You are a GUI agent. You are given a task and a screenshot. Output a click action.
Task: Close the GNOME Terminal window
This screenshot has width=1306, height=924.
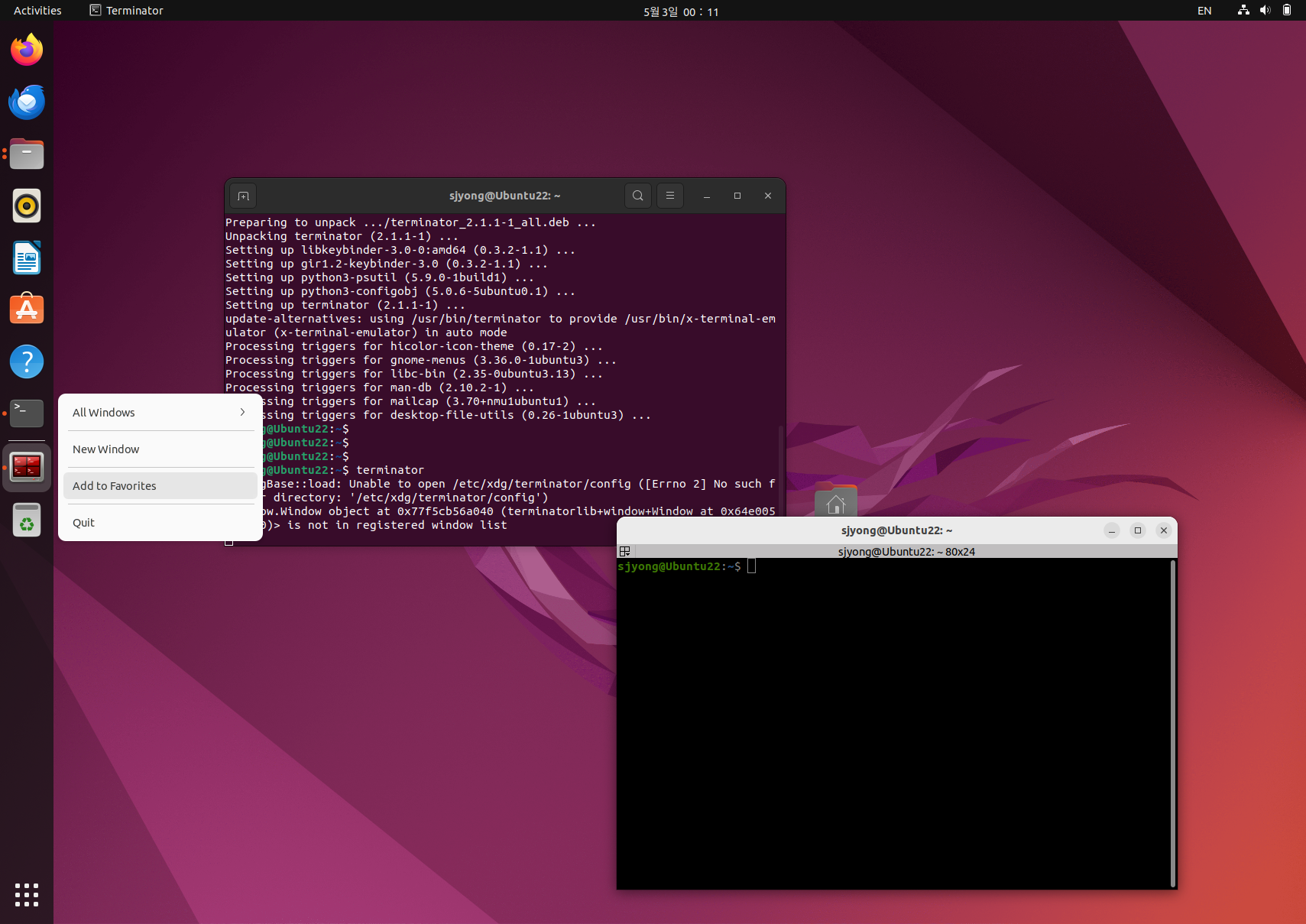[768, 196]
